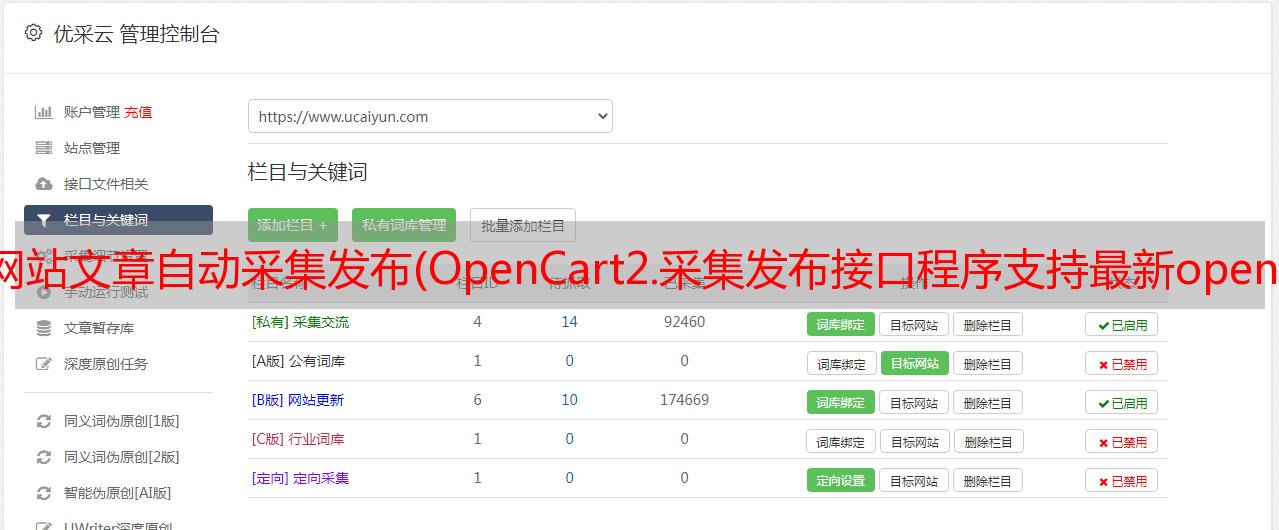This screenshot has height=530, width=1279.
Task: Click the filter icon for 栏目与关键词
Action: [x=43, y=220]
